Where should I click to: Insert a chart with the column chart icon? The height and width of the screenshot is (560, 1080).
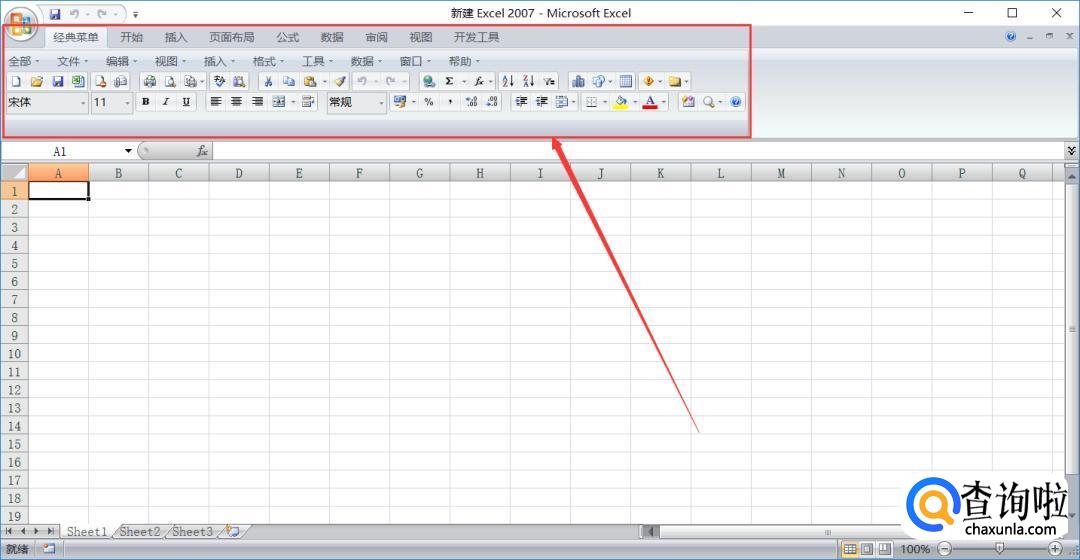tap(578, 81)
